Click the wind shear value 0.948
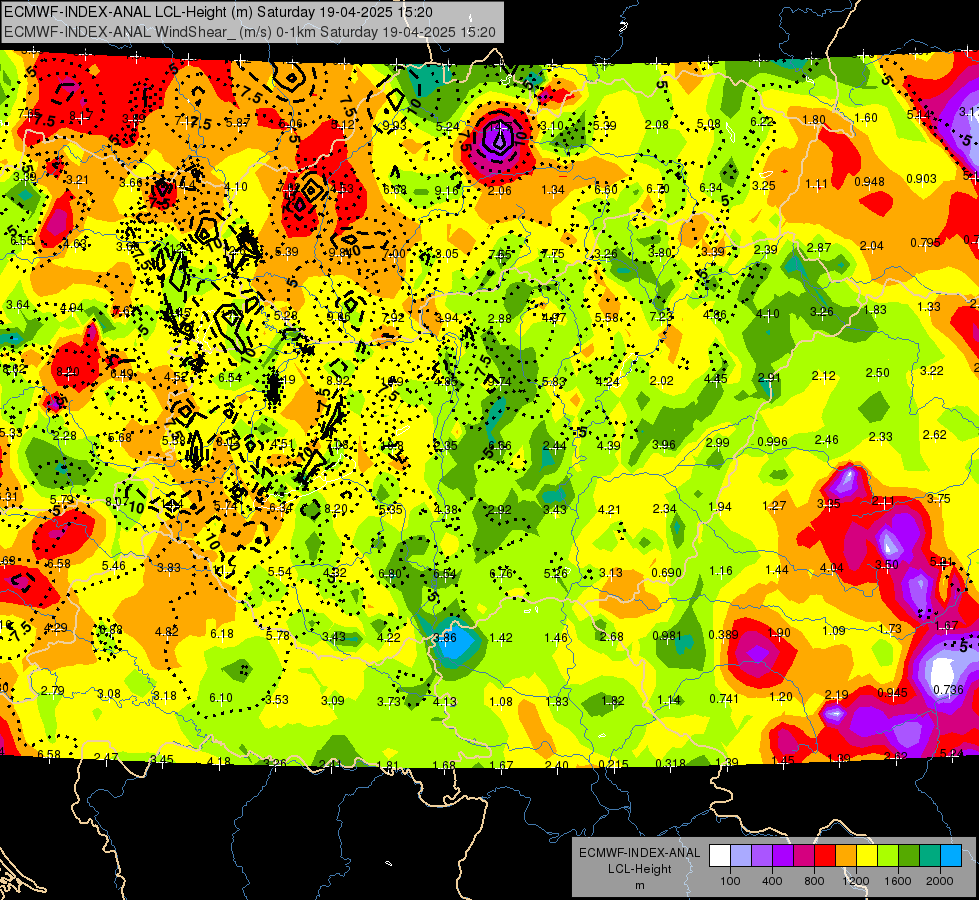979x900 pixels. tap(869, 182)
